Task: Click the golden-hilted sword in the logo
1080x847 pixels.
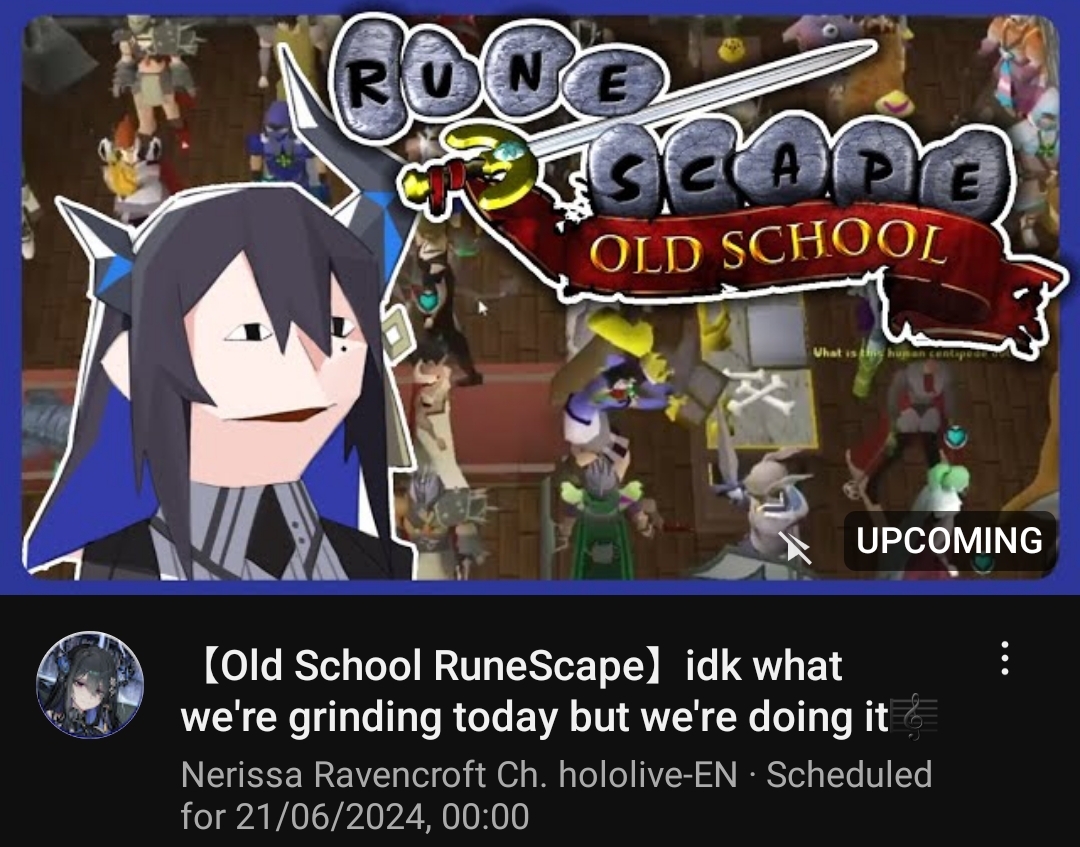Action: click(635, 125)
